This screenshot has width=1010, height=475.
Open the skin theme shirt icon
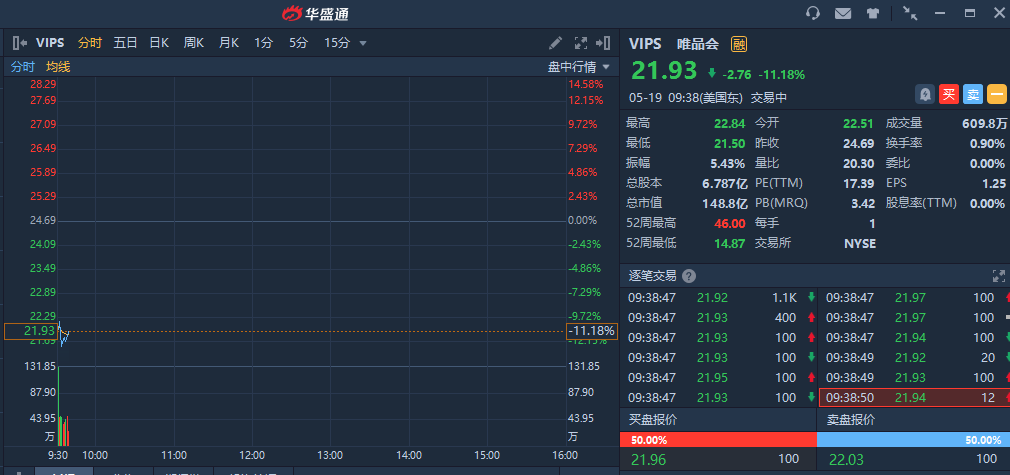click(873, 13)
